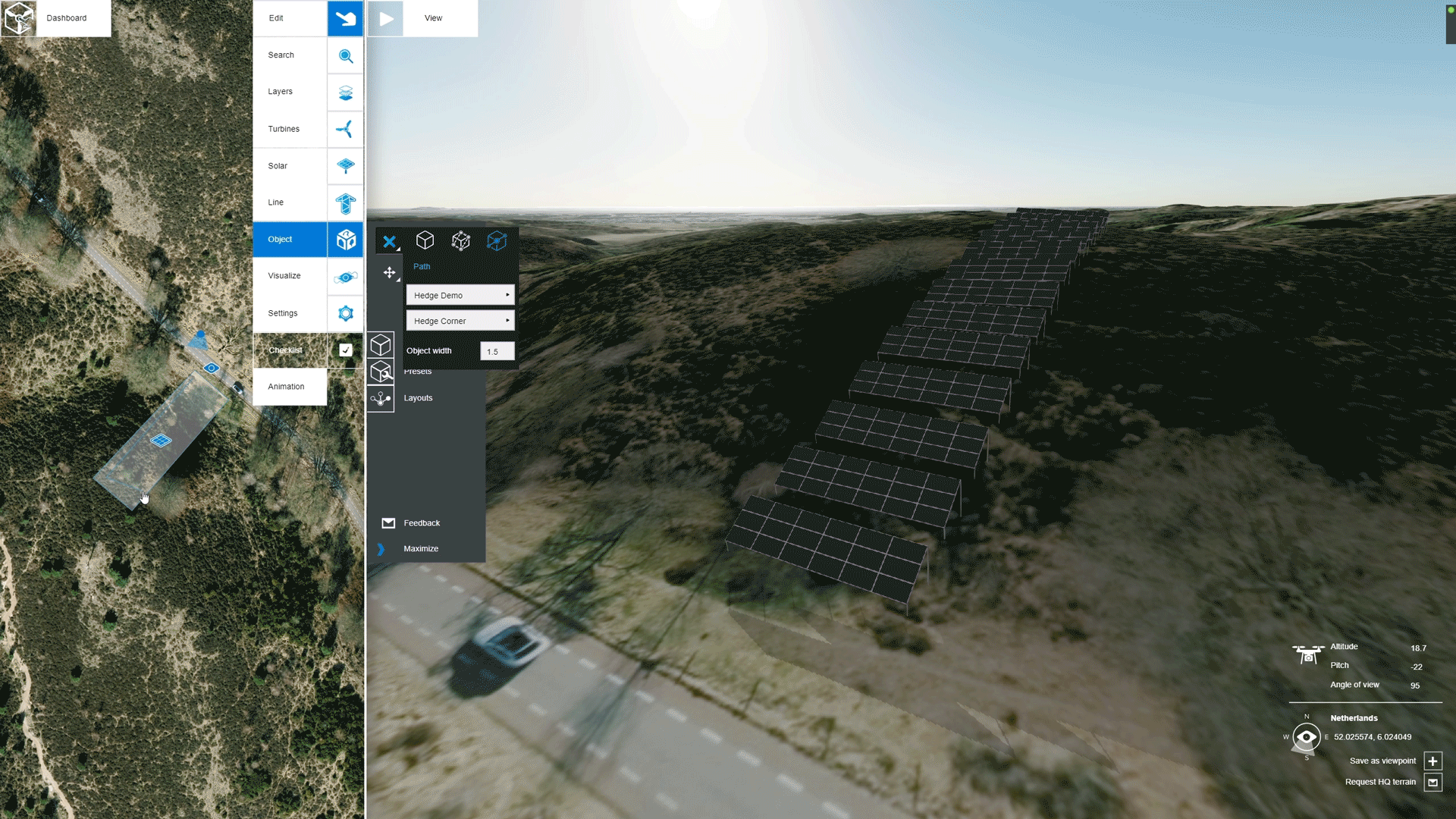
Task: Open the Layers menu item
Action: click(290, 92)
